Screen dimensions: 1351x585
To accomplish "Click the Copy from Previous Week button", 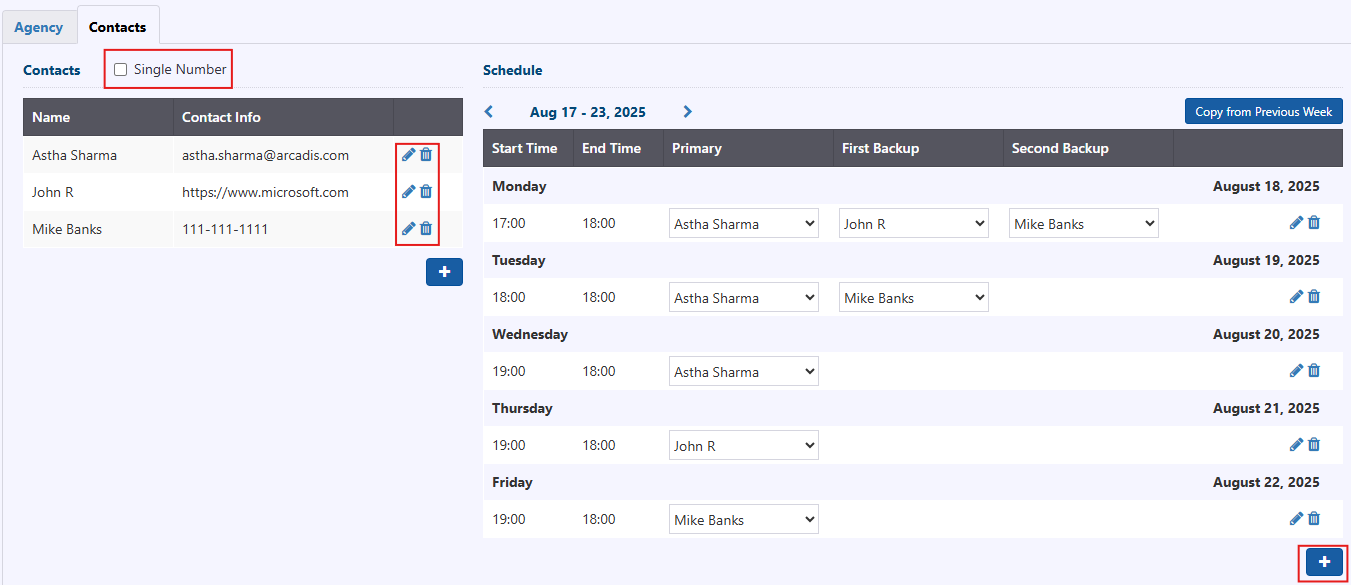I will [1263, 112].
